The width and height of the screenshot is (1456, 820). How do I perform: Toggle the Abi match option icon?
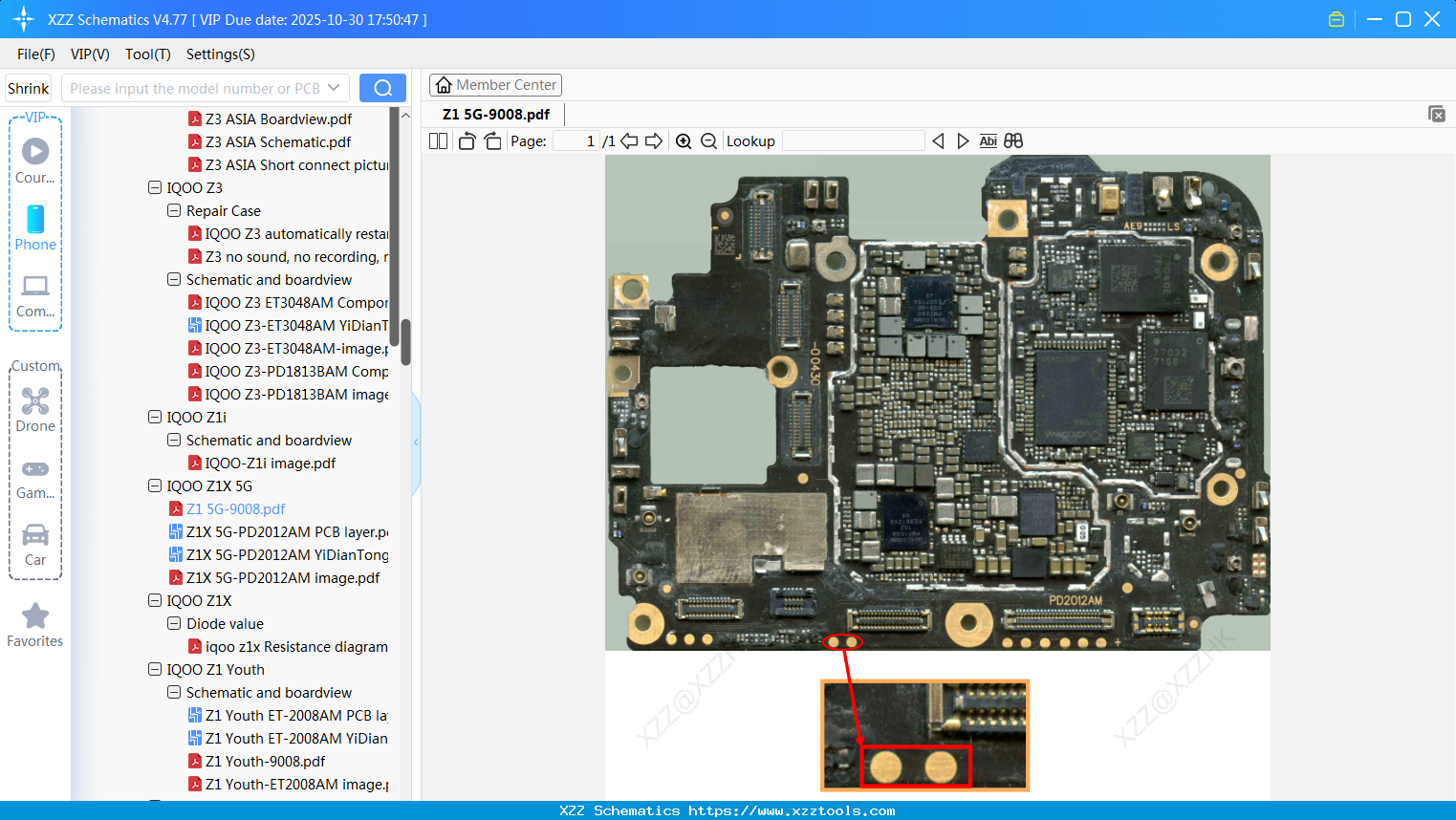tap(989, 140)
